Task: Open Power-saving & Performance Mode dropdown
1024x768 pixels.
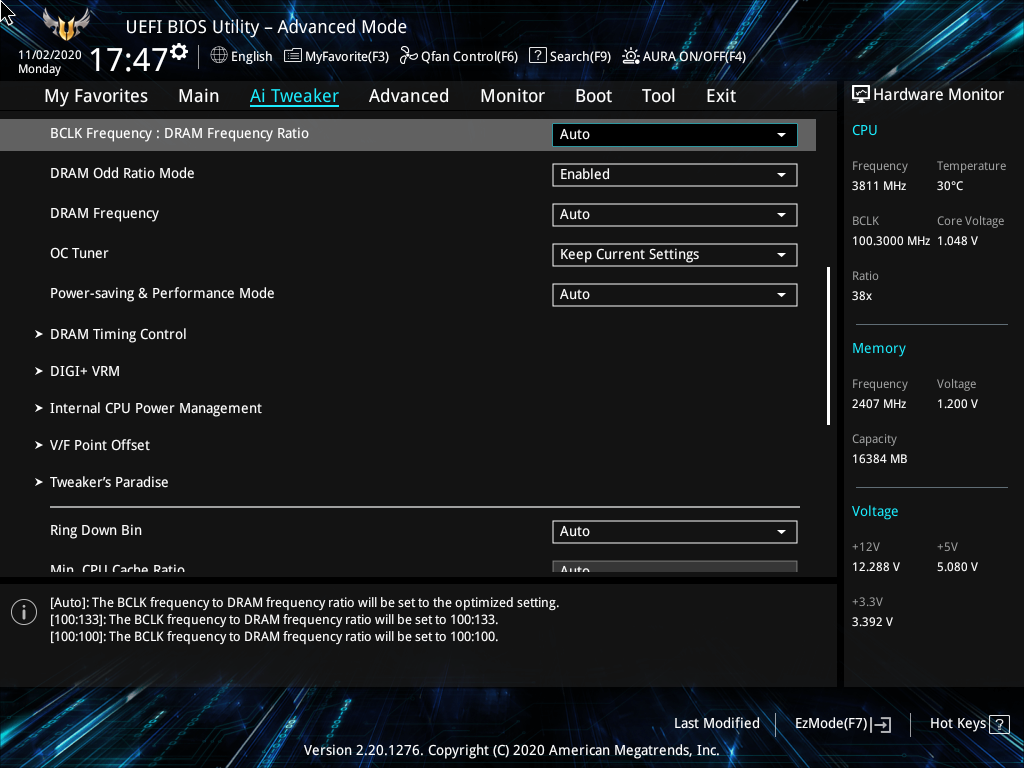Action: [675, 295]
